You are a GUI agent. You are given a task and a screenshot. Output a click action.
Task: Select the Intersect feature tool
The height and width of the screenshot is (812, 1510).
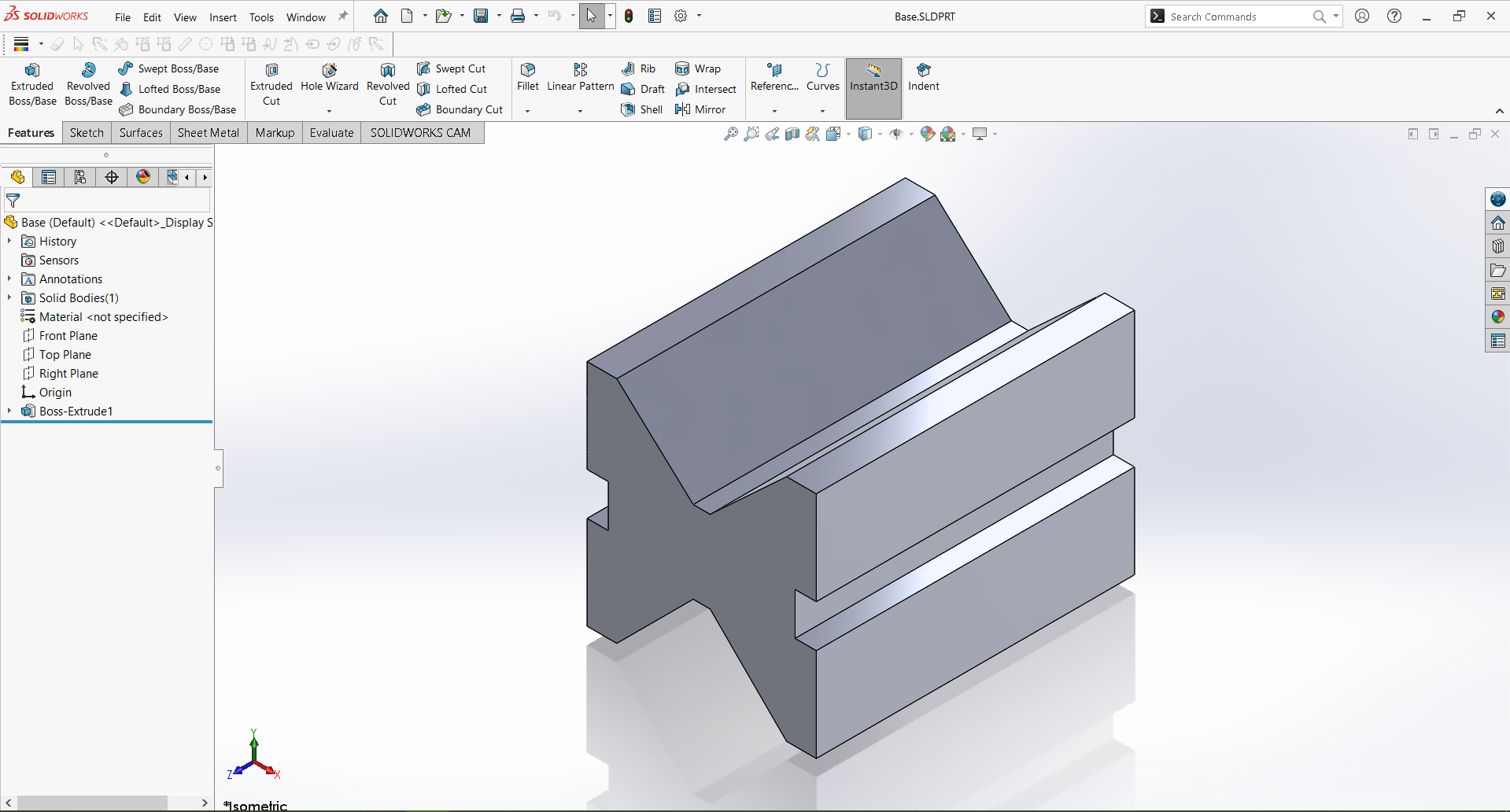706,89
